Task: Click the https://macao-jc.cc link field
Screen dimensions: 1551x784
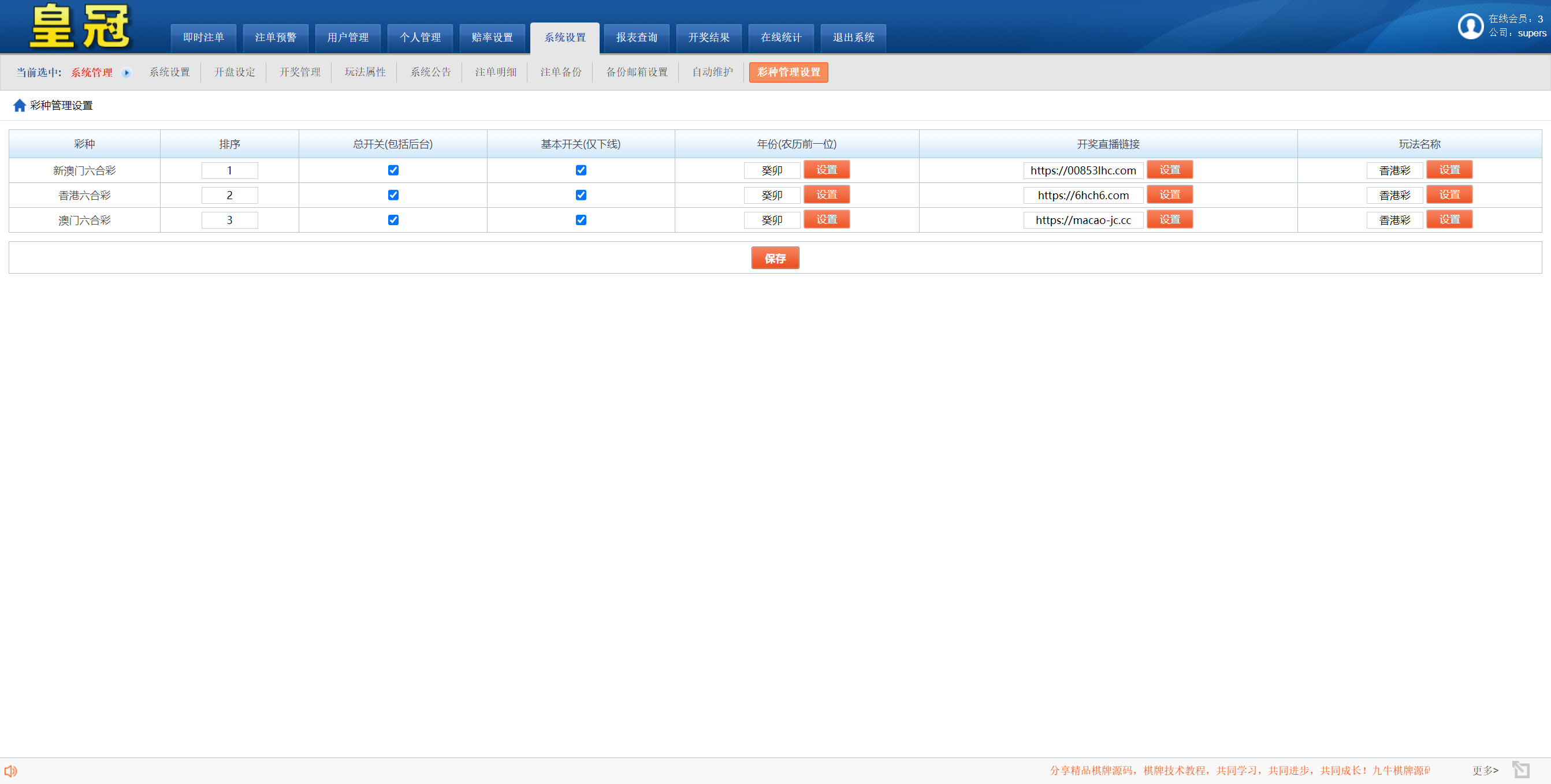Action: coord(1083,220)
